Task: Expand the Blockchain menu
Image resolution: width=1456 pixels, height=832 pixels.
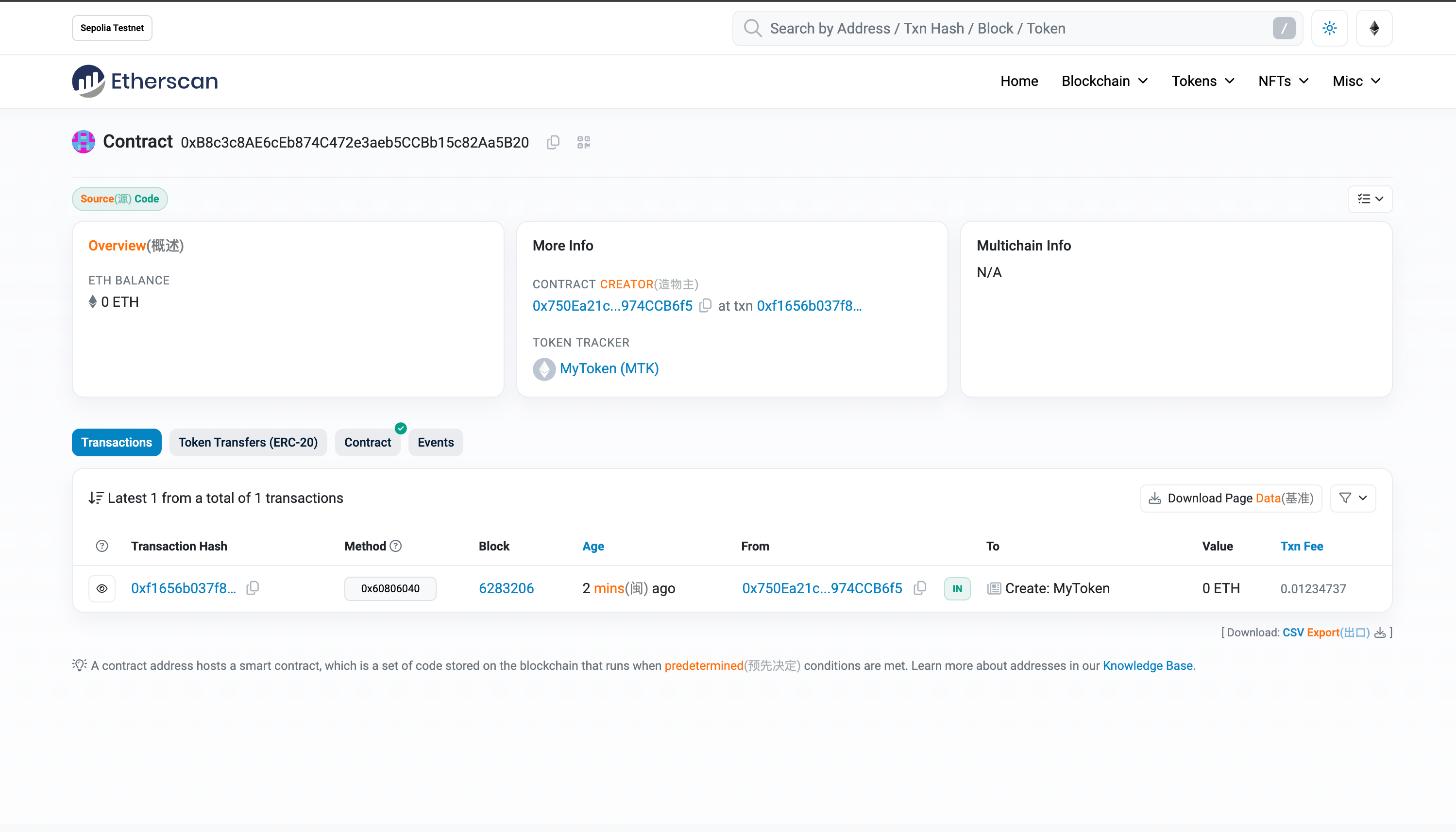Action: (x=1104, y=81)
